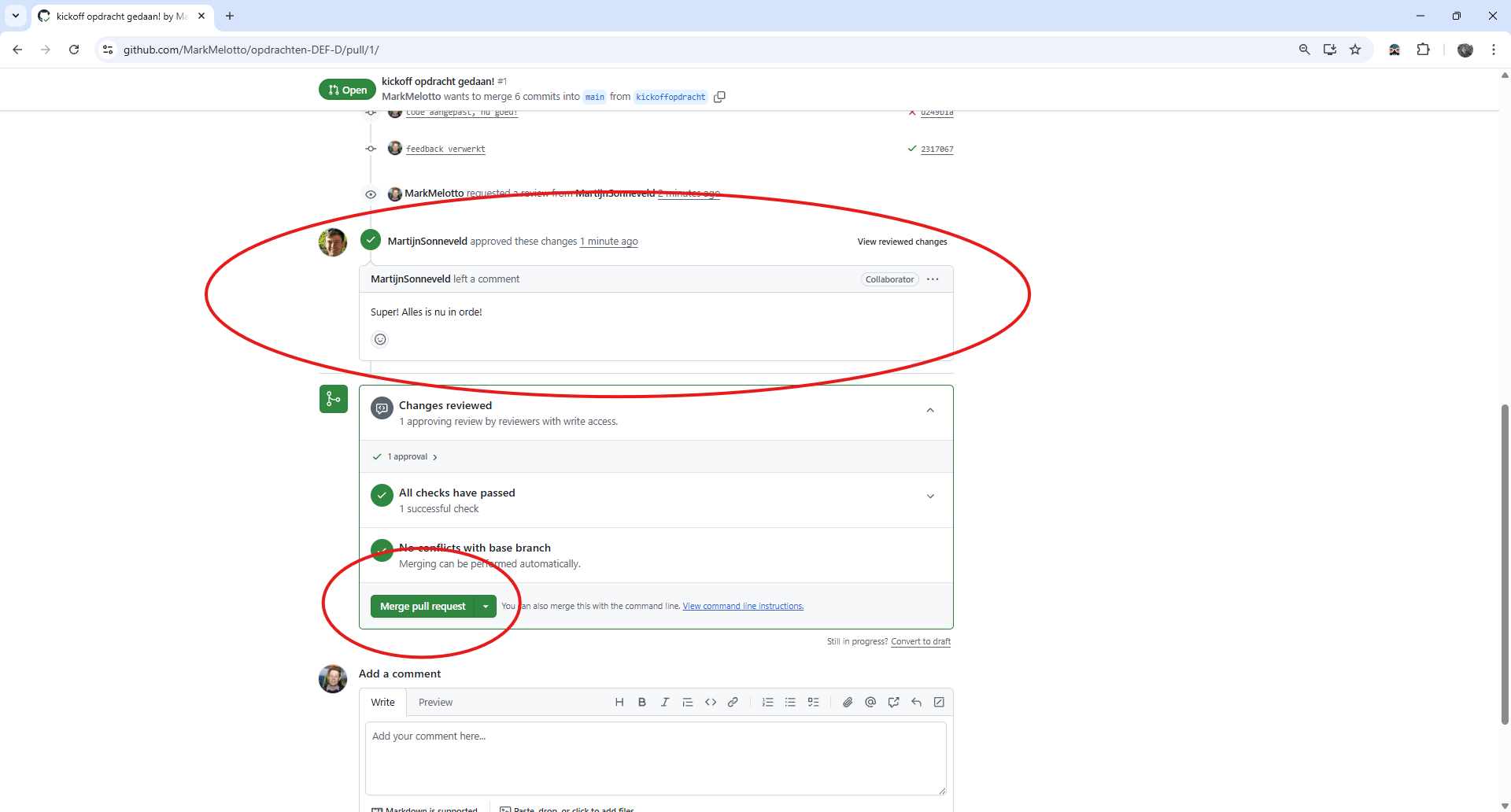1511x812 pixels.
Task: Click the browser address bar URL
Action: pos(251,50)
